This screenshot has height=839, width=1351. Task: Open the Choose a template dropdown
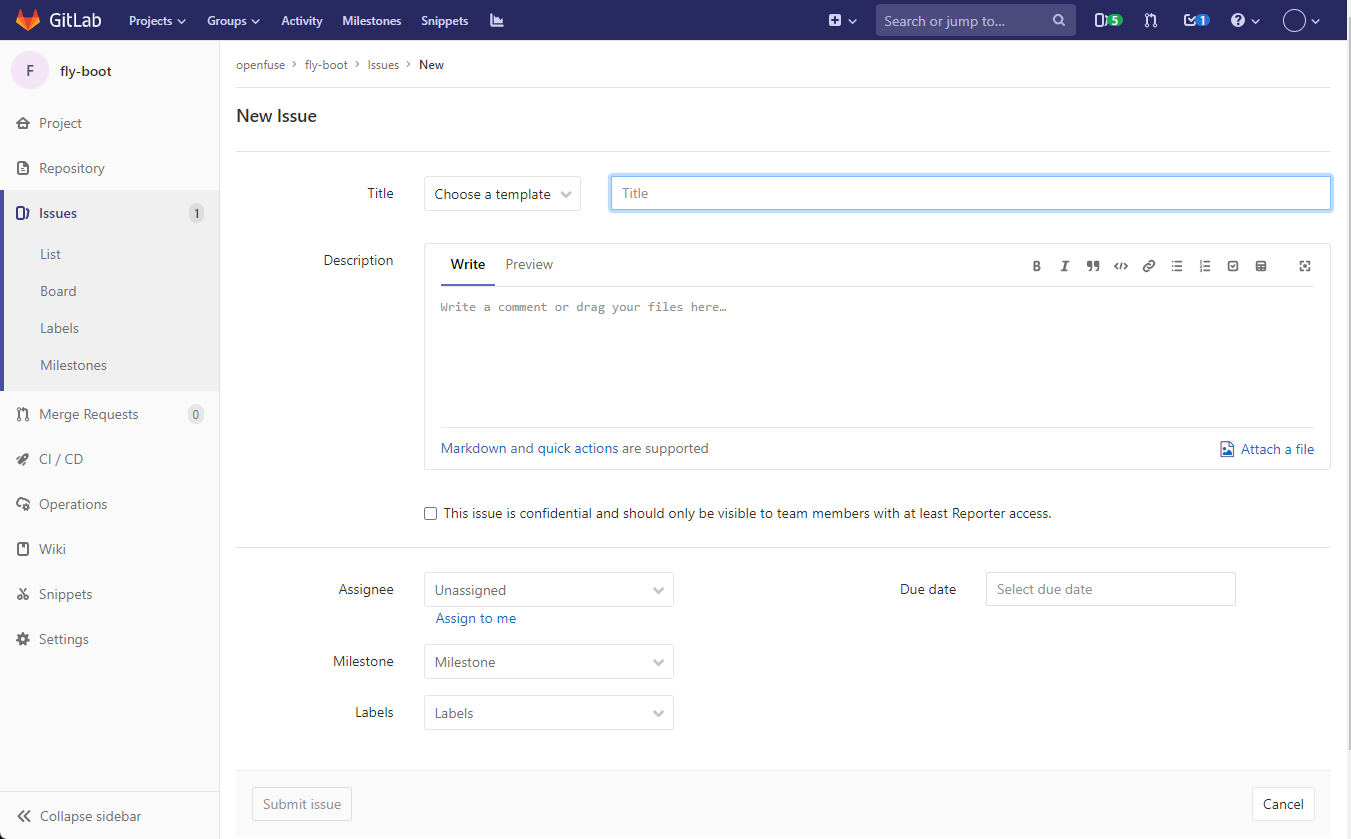tap(502, 194)
